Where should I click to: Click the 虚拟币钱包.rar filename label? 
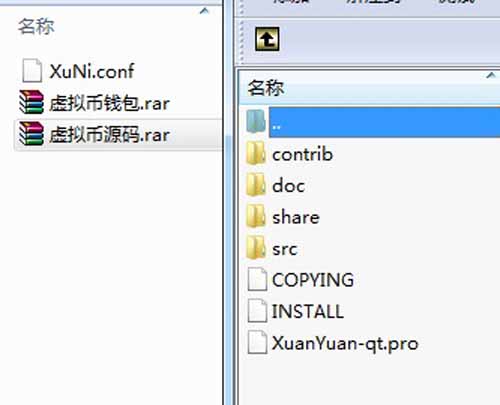pyautogui.click(x=110, y=103)
